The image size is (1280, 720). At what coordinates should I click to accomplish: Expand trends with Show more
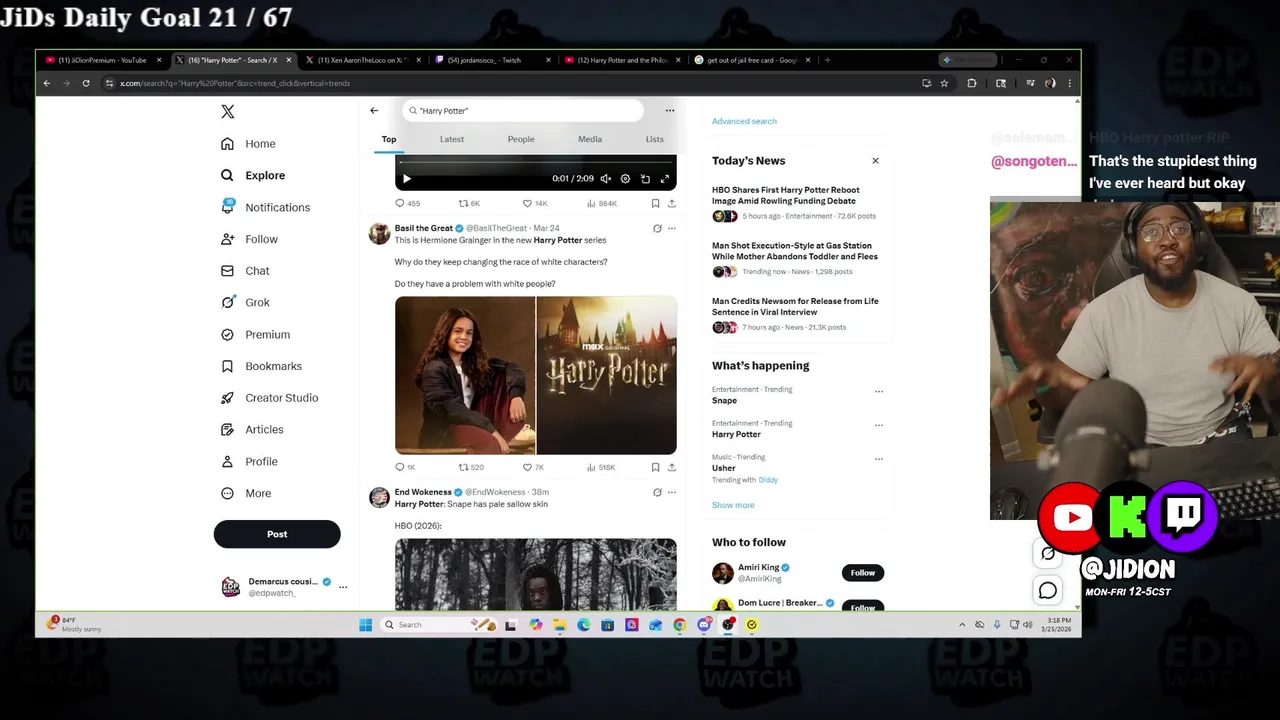(x=733, y=505)
